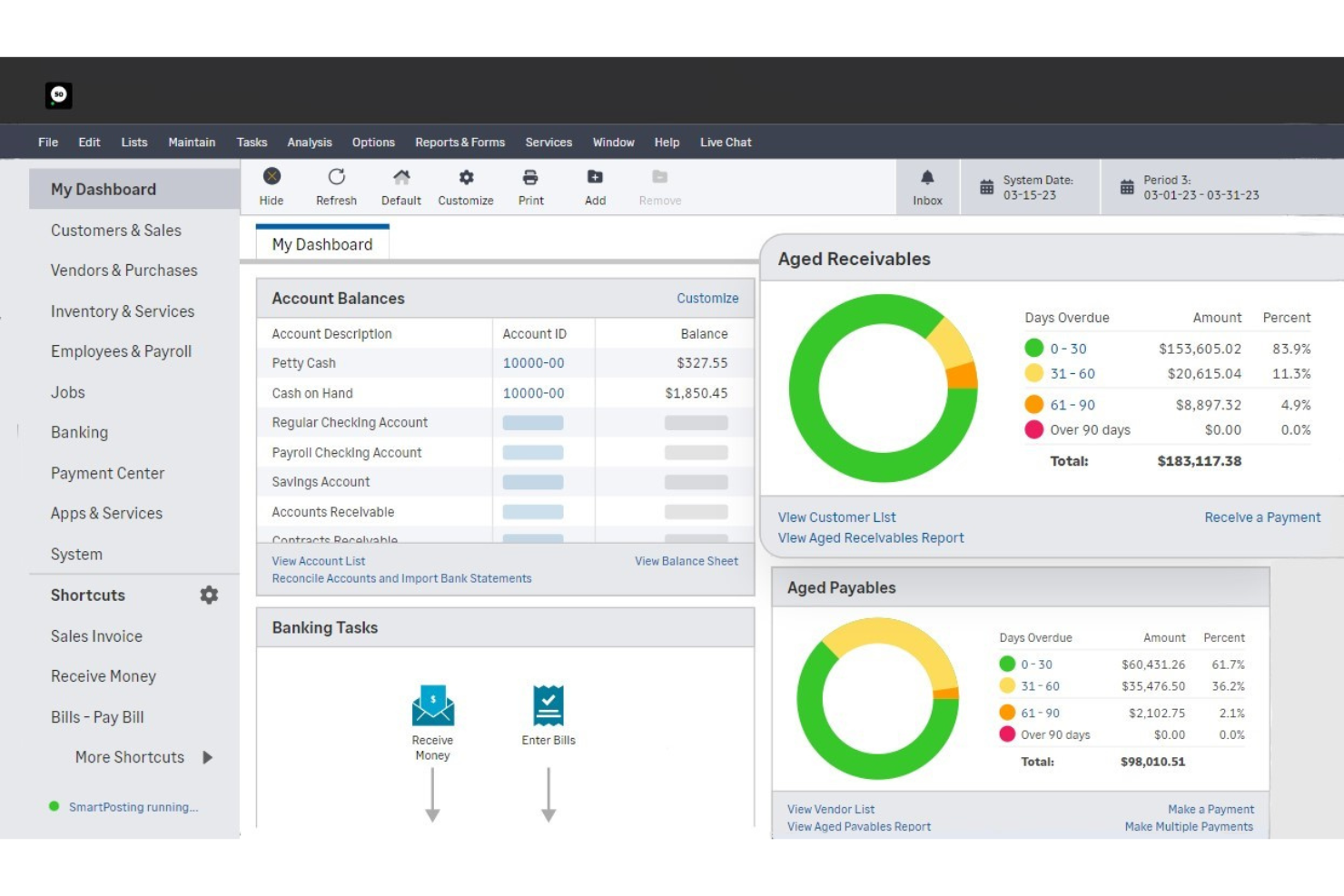Click the Make Multiple Payments link
Screen dimensions: 1344x896
coord(1189,826)
